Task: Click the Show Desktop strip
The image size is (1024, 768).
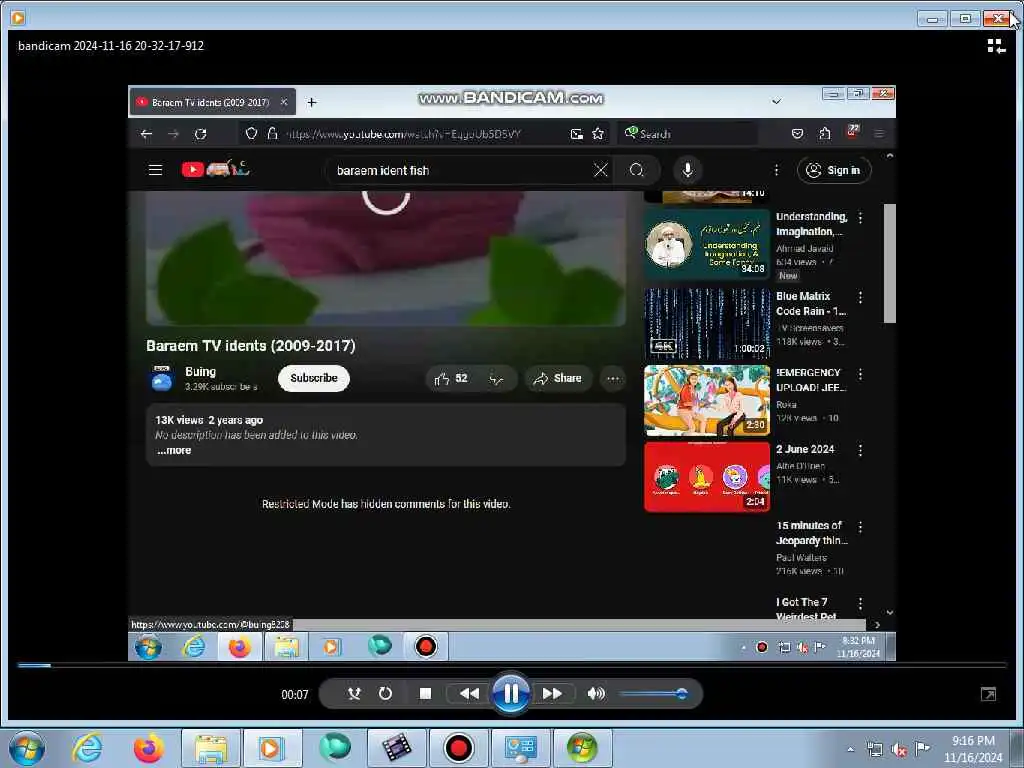Action: (1017, 748)
